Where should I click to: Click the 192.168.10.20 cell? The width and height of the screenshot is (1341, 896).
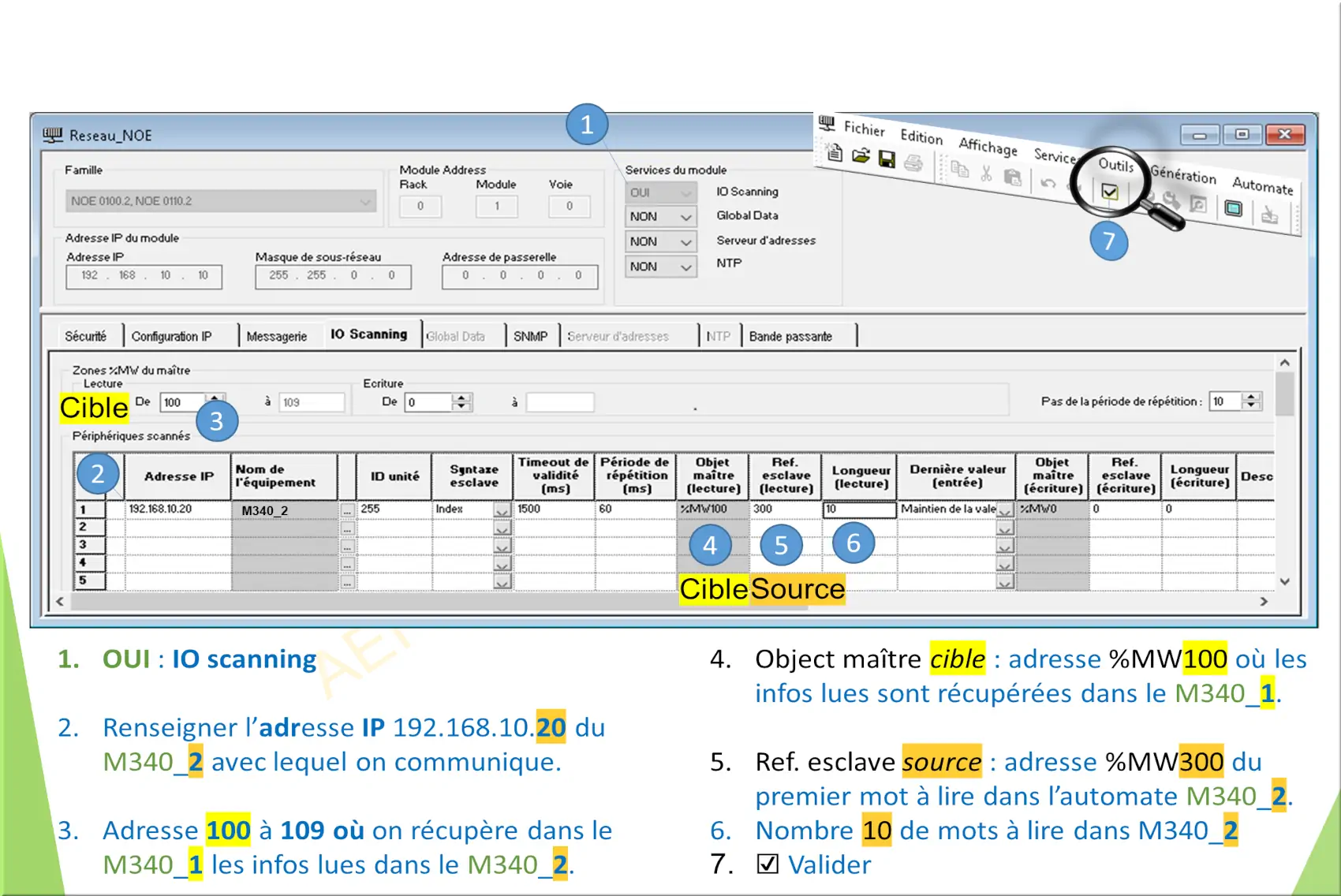(x=177, y=510)
